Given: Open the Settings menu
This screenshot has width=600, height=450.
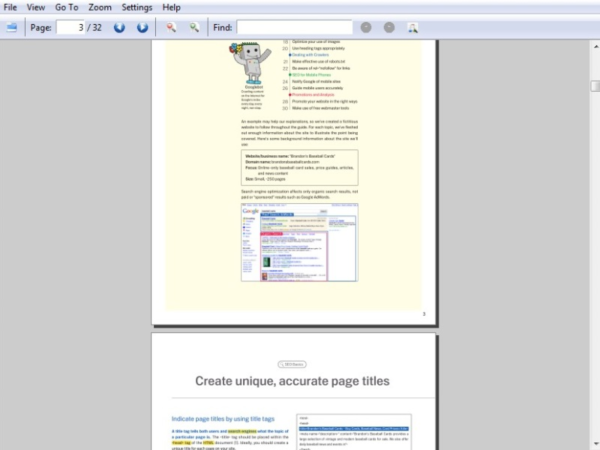Looking at the screenshot, I should [x=137, y=7].
